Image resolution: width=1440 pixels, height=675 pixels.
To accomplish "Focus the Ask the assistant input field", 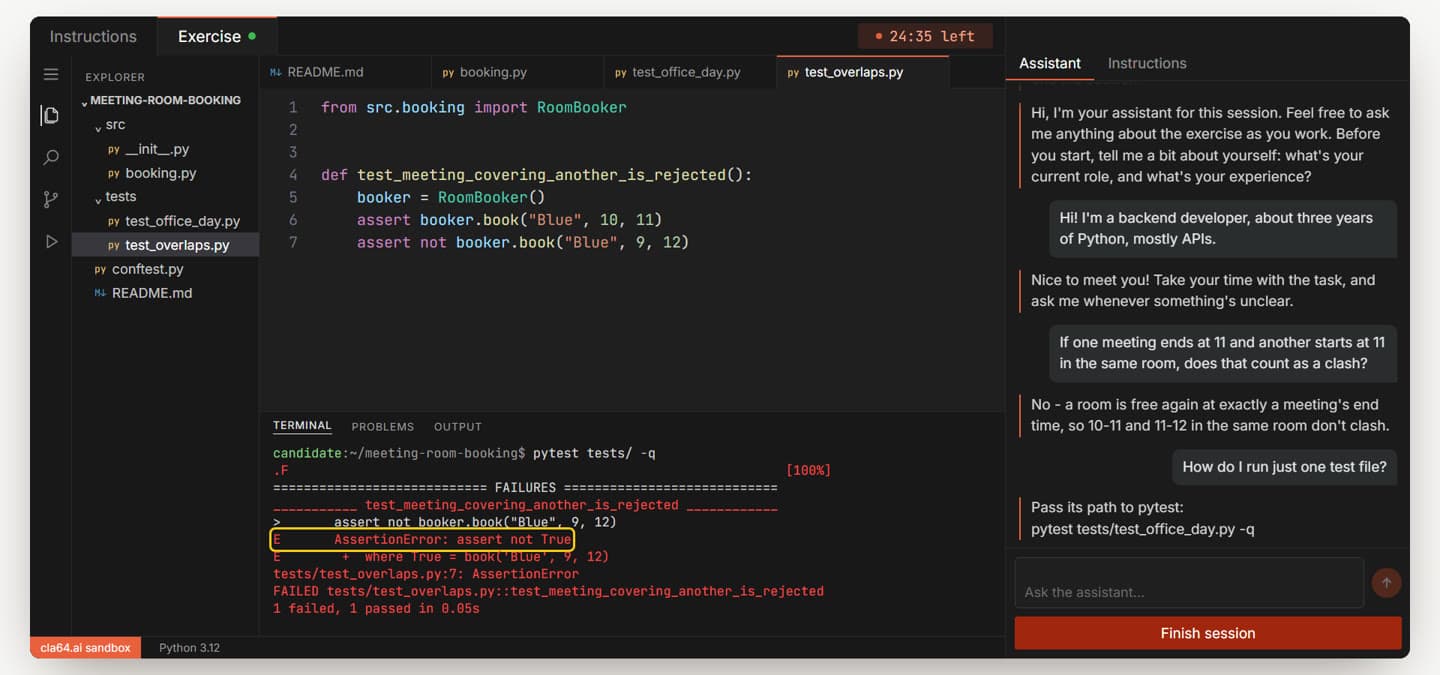I will pyautogui.click(x=1189, y=583).
